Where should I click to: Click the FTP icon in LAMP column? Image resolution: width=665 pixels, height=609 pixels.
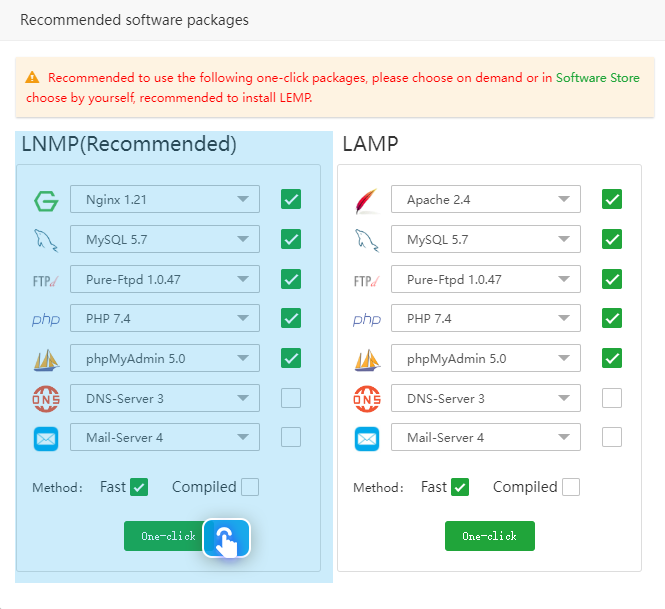(367, 281)
